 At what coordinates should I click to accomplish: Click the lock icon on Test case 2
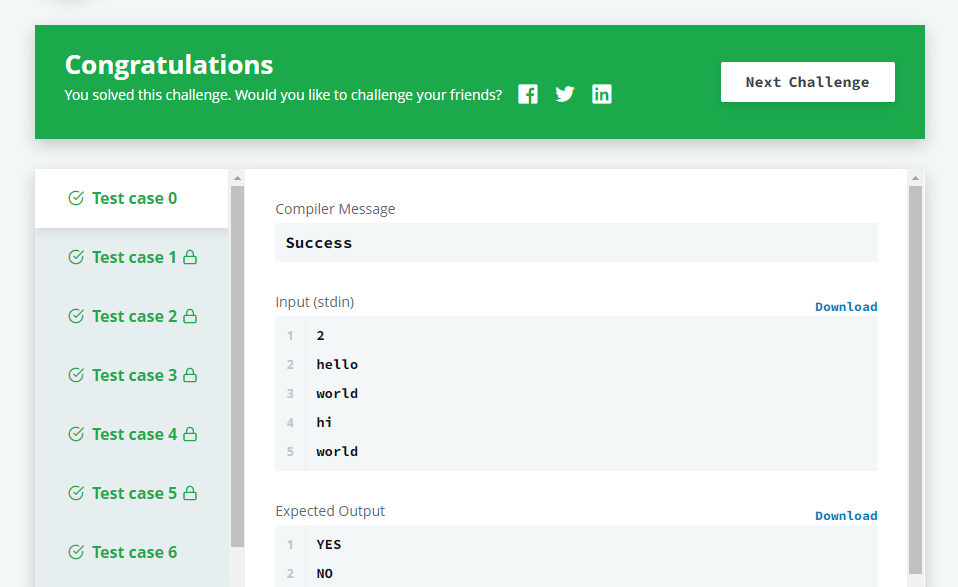(x=190, y=316)
